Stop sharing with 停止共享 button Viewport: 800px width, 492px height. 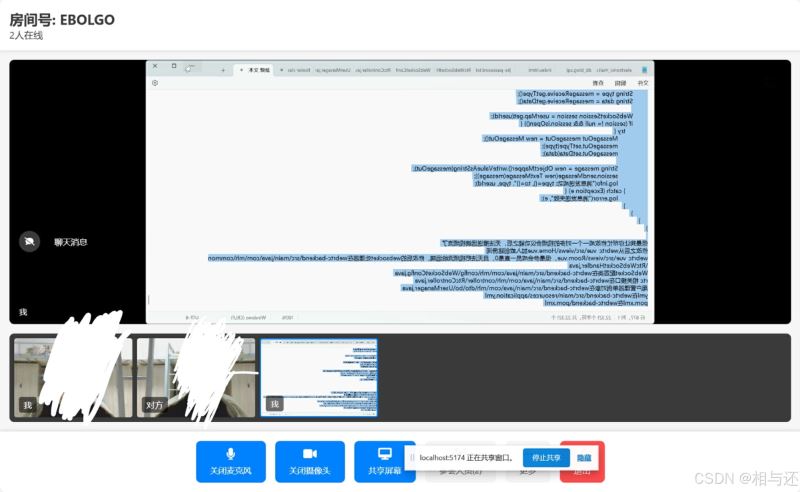point(546,458)
